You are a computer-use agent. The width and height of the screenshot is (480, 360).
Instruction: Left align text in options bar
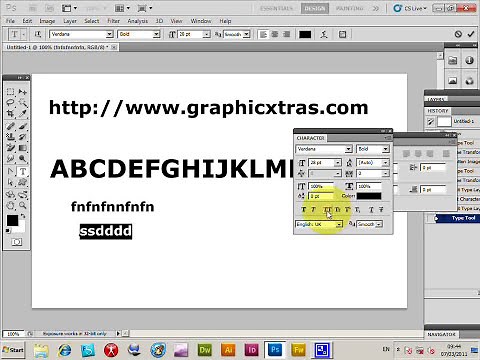pyautogui.click(x=263, y=34)
